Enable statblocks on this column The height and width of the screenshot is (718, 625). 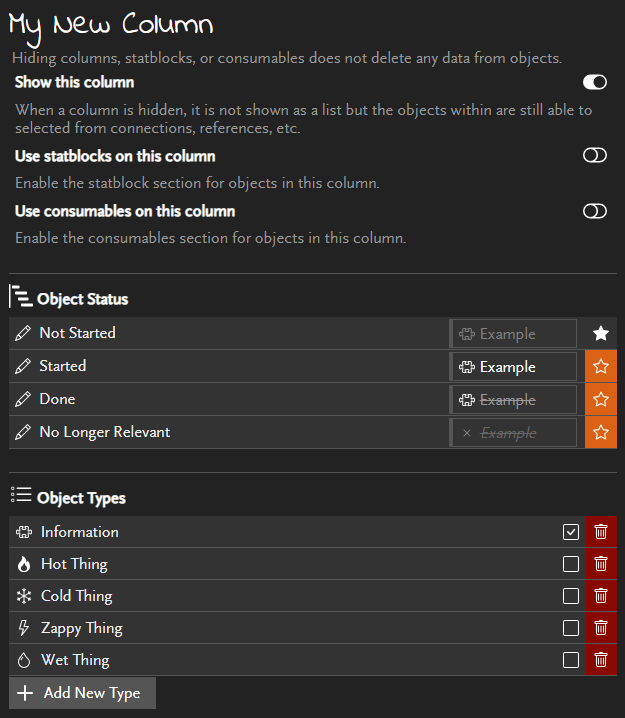pyautogui.click(x=594, y=156)
